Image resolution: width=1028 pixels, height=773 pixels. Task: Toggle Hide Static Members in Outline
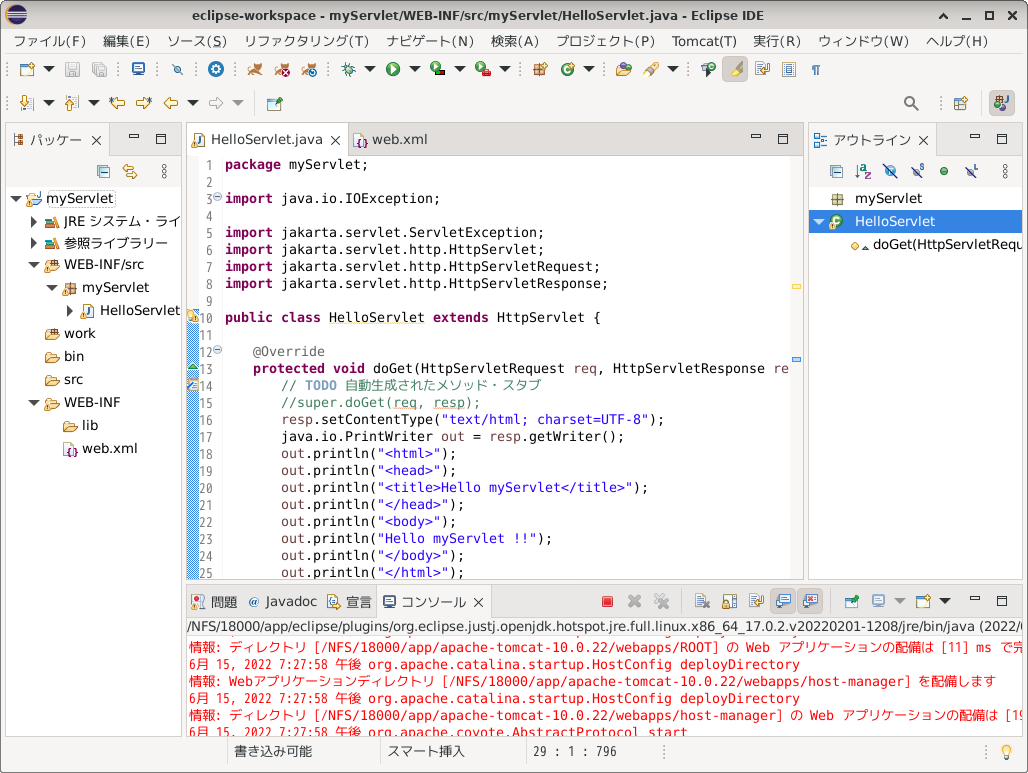[917, 172]
